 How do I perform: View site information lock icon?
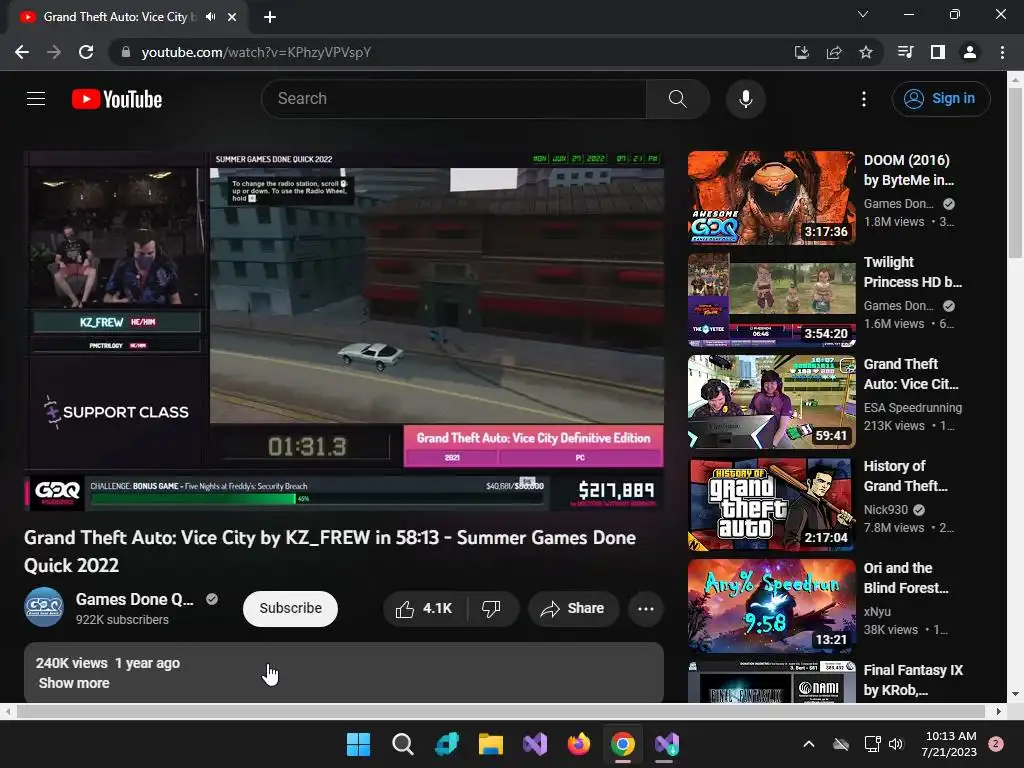click(x=126, y=52)
